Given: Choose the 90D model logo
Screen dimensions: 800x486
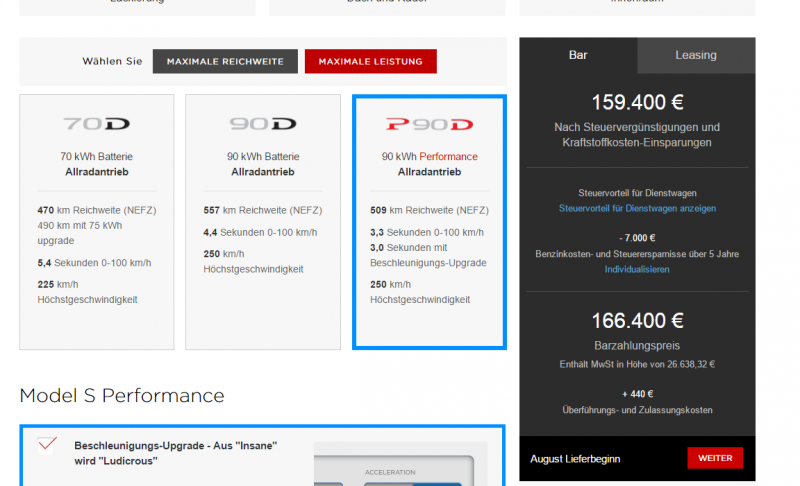Looking at the screenshot, I should click(x=263, y=124).
